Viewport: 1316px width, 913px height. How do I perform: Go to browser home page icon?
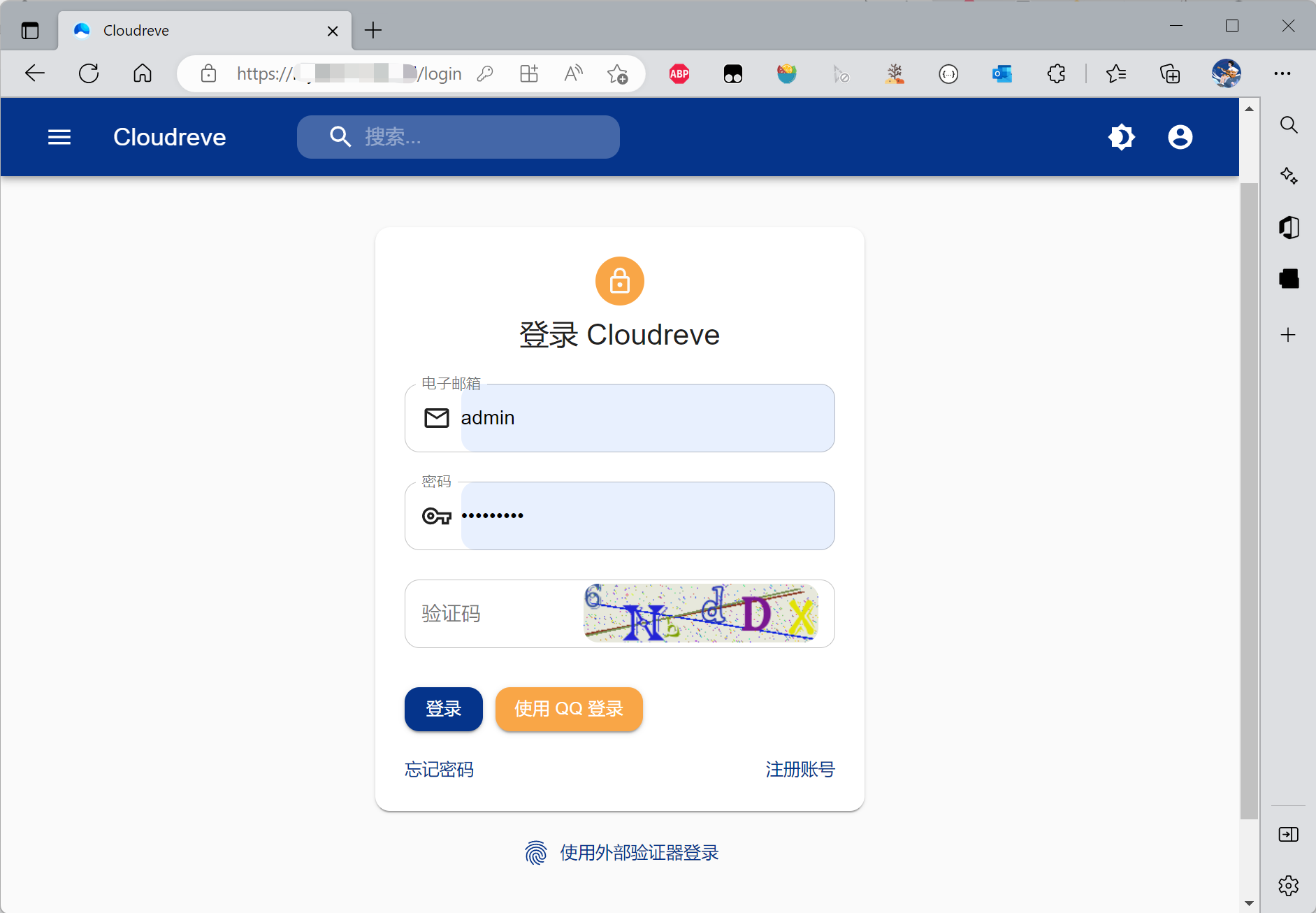pos(143,73)
